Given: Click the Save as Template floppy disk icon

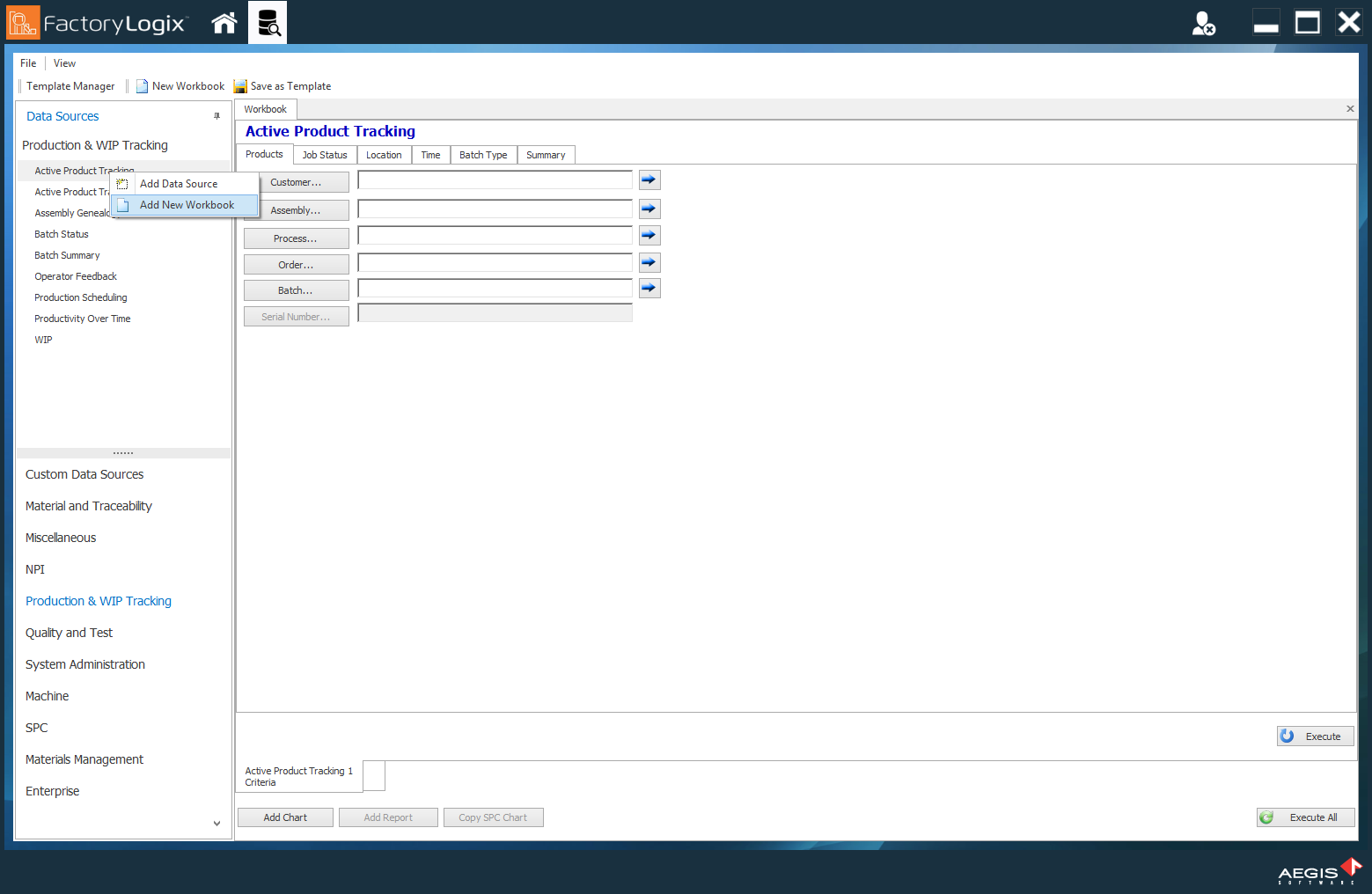Looking at the screenshot, I should point(239,85).
